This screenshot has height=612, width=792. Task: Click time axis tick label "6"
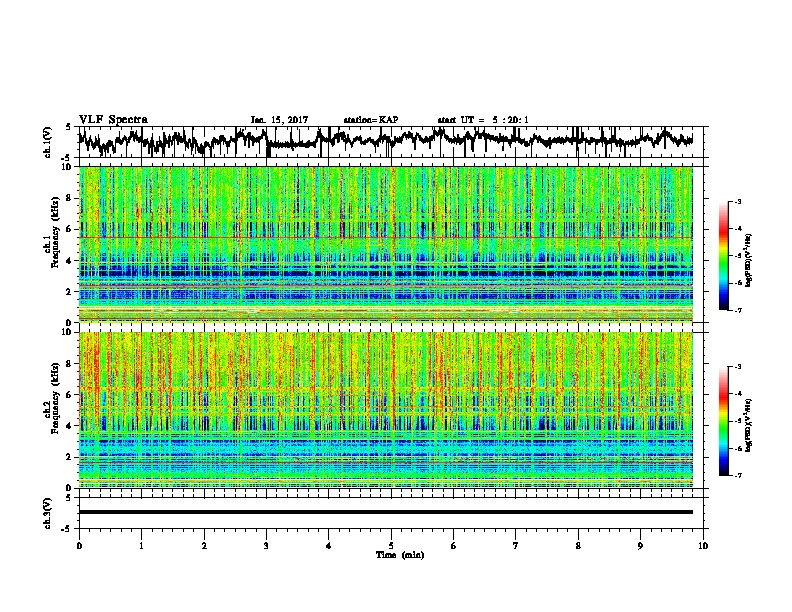(454, 546)
